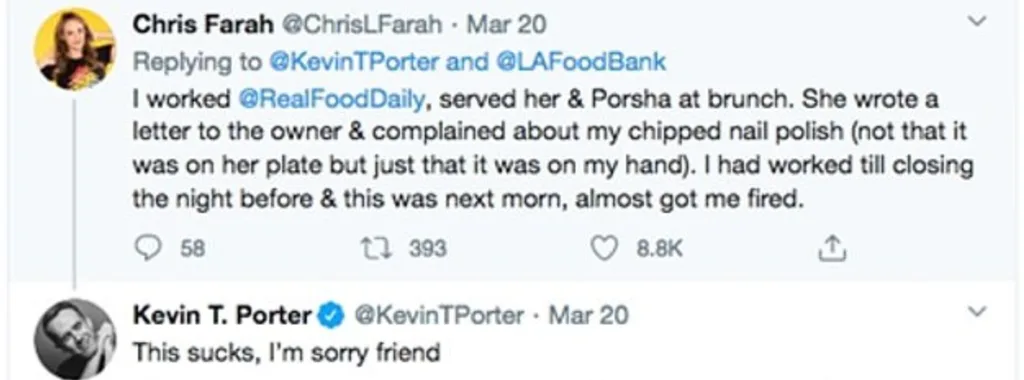Image resolution: width=1024 pixels, height=380 pixels.
Task: Click the 393 retweets count
Action: click(x=428, y=249)
